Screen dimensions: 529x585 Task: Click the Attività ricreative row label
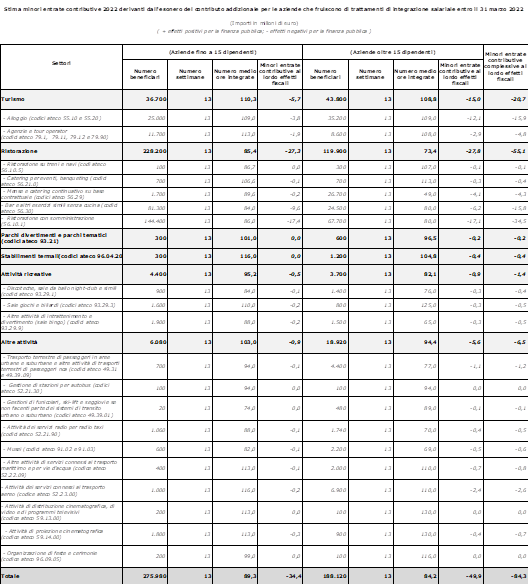tap(26, 274)
